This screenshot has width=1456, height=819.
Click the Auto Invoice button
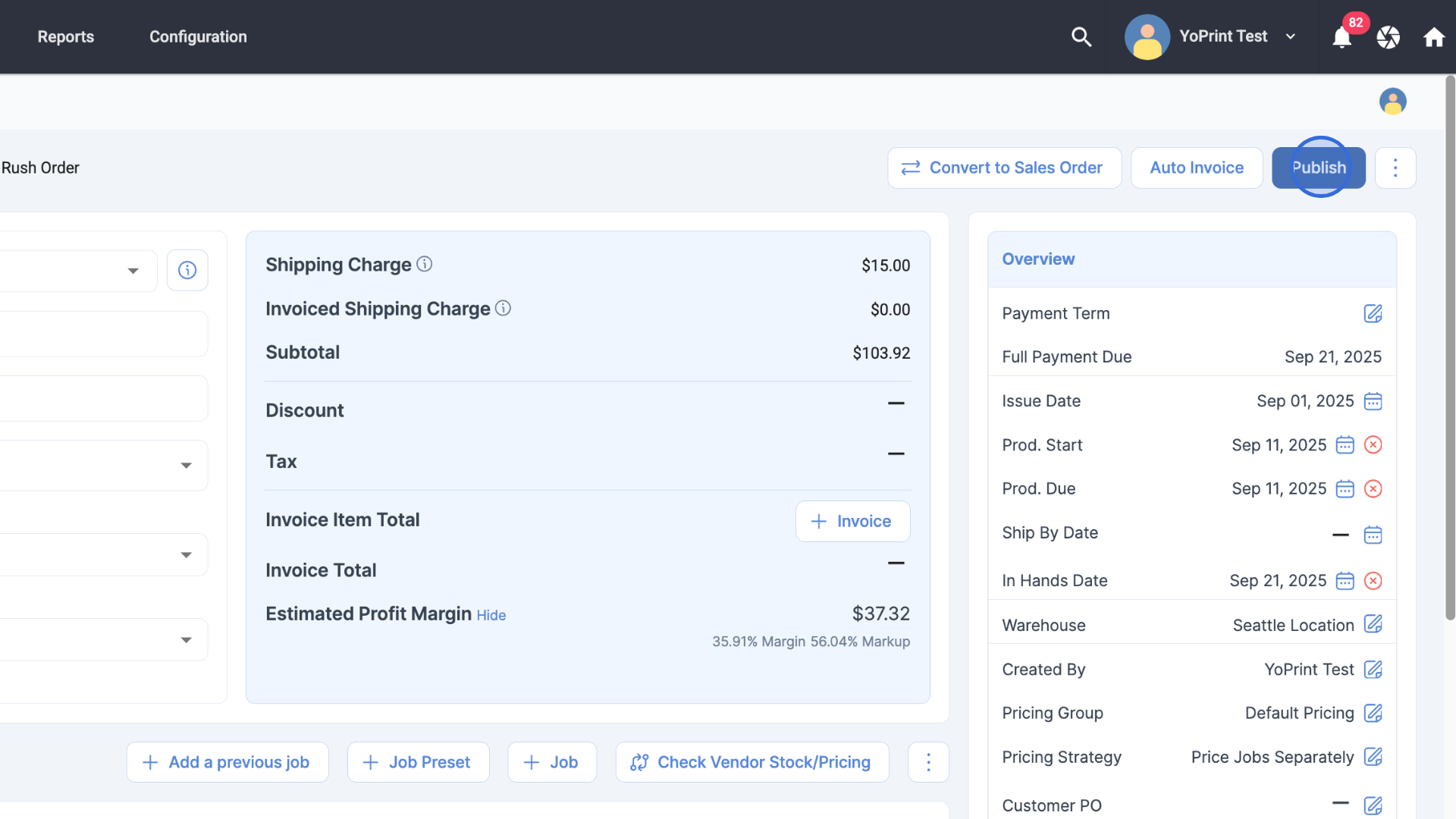coord(1197,168)
